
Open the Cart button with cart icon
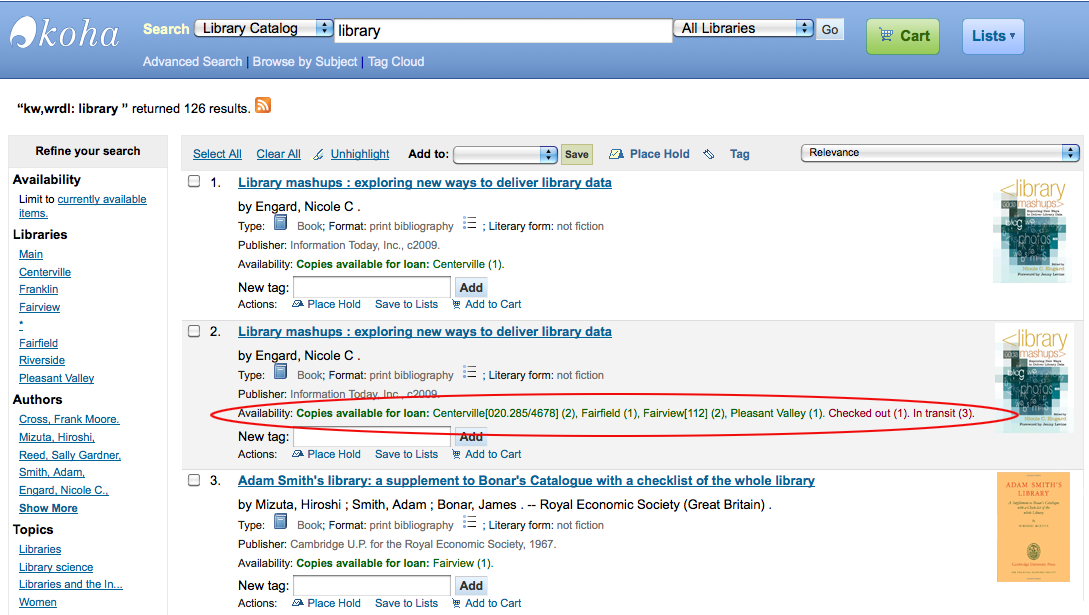click(902, 36)
